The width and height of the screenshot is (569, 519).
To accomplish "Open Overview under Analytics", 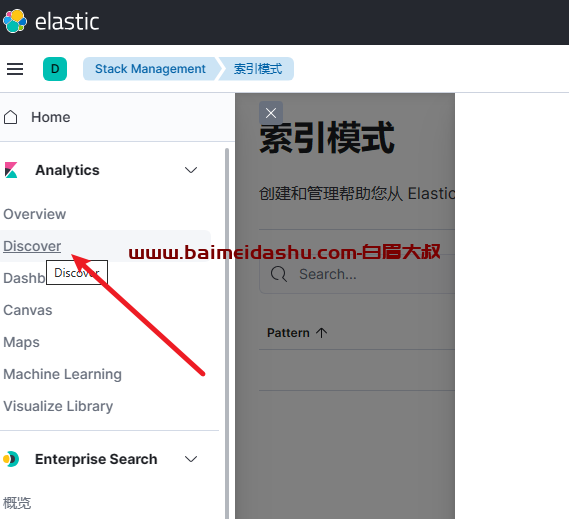I will pos(34,214).
